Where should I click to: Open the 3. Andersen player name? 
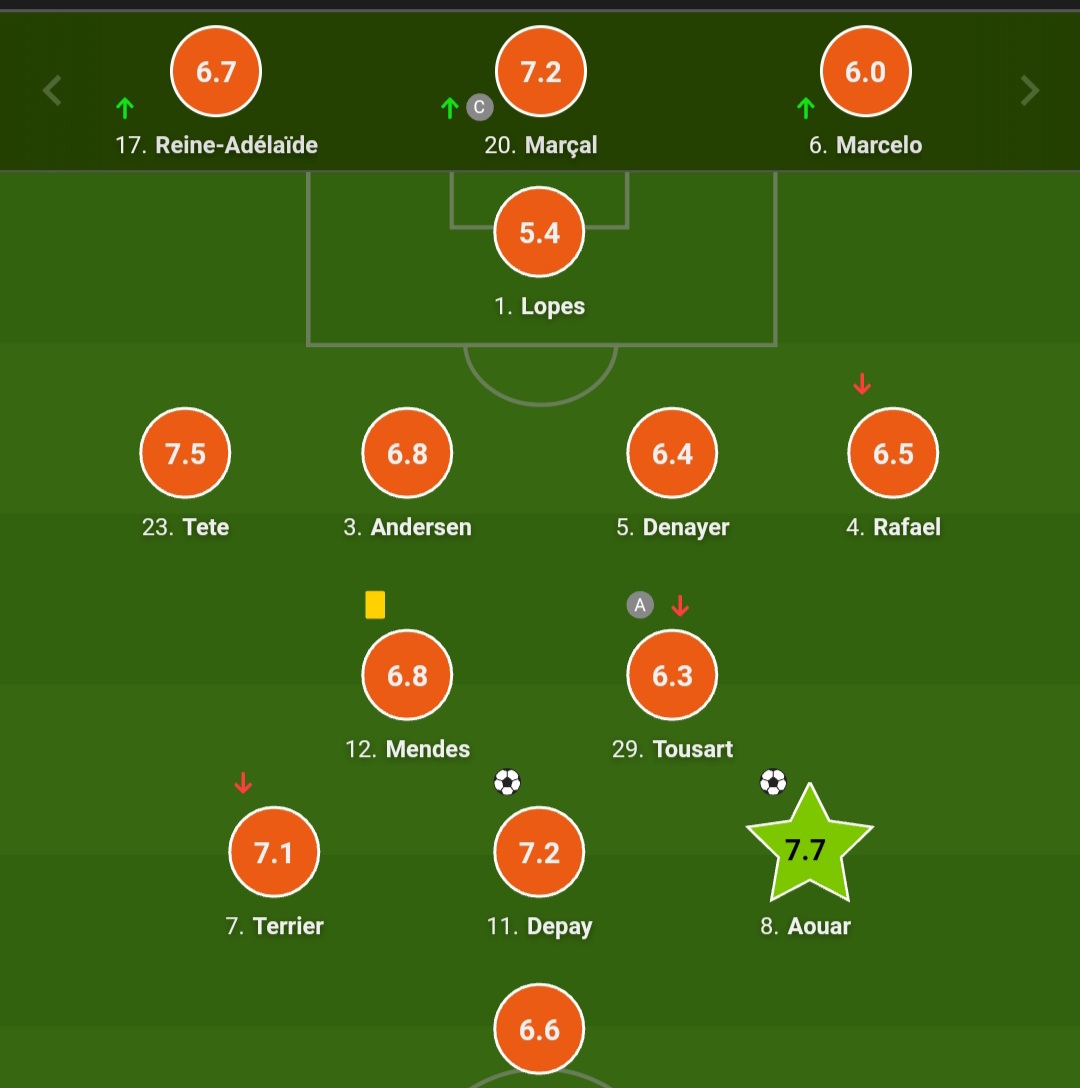(407, 527)
